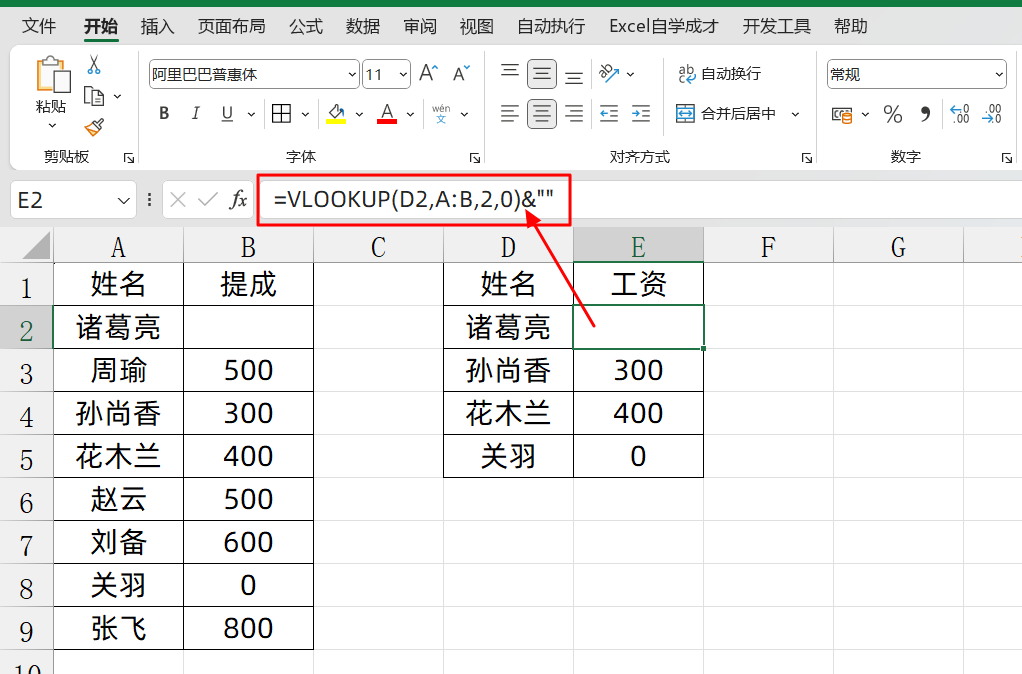Select column E header

(x=638, y=246)
